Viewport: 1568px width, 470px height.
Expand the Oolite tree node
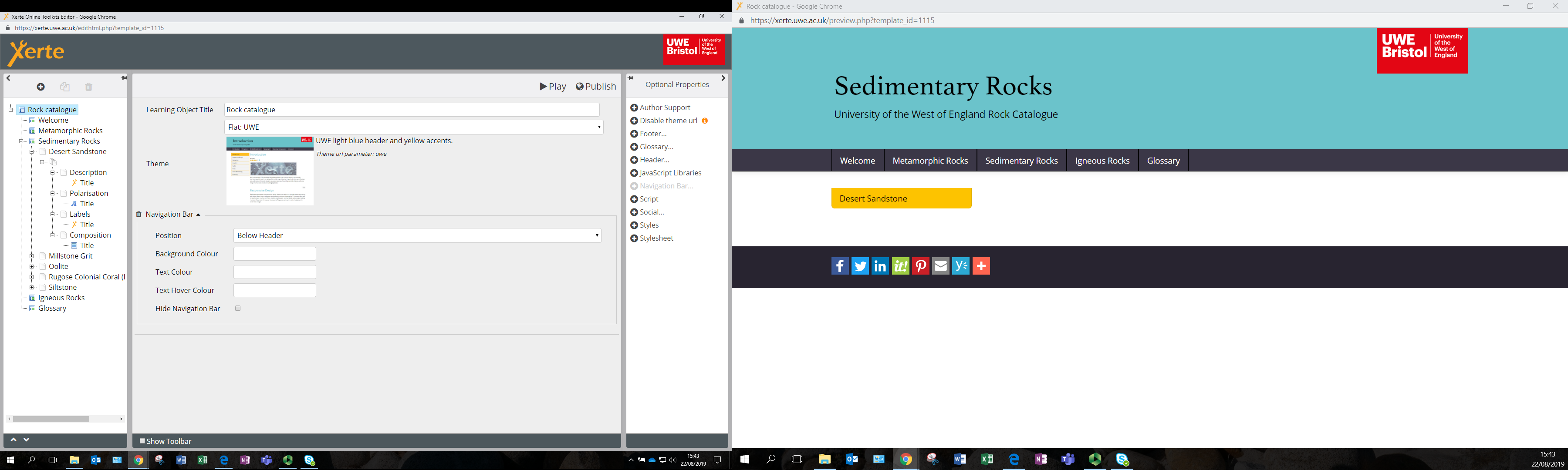tap(32, 266)
